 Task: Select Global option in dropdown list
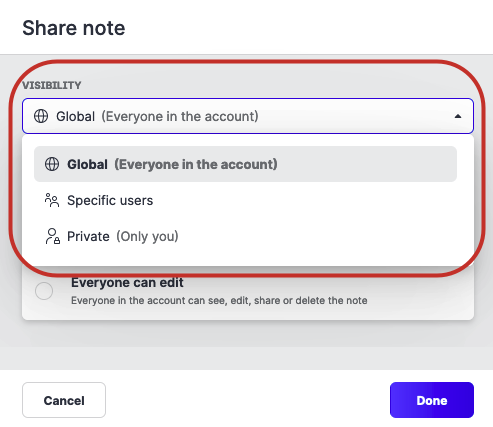[x=245, y=164]
